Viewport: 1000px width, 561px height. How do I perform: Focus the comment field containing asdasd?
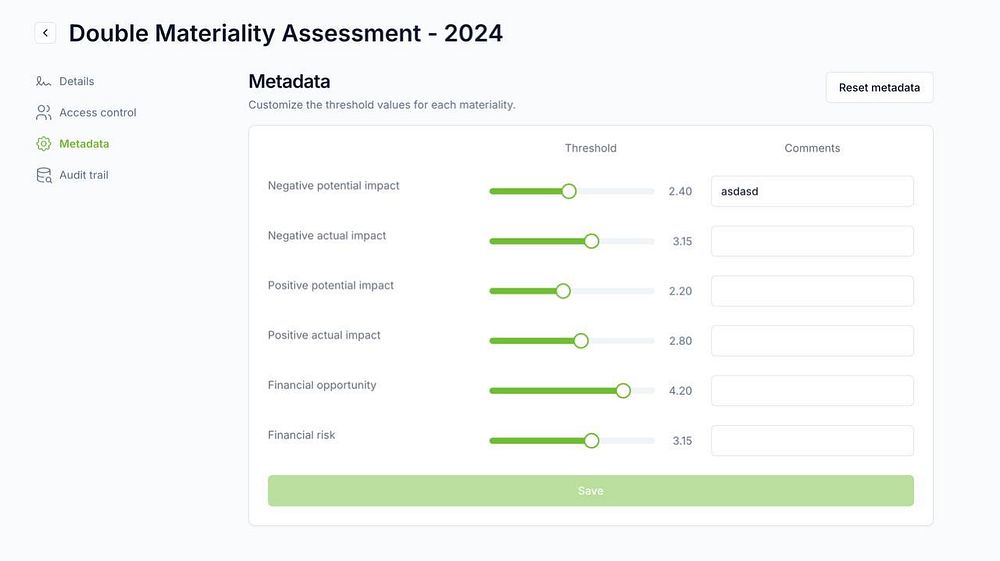click(x=812, y=191)
